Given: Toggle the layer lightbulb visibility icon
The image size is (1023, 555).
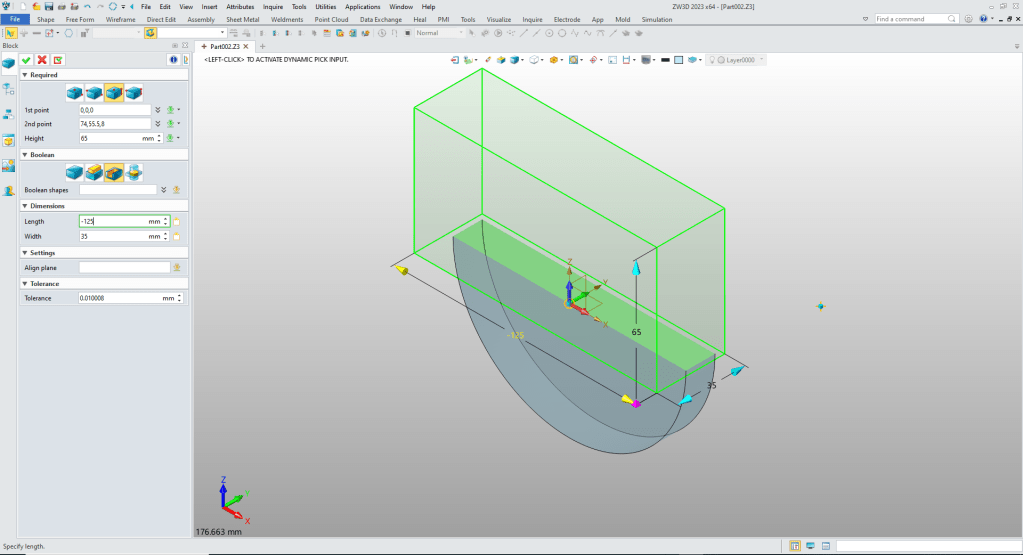Looking at the screenshot, I should click(714, 60).
